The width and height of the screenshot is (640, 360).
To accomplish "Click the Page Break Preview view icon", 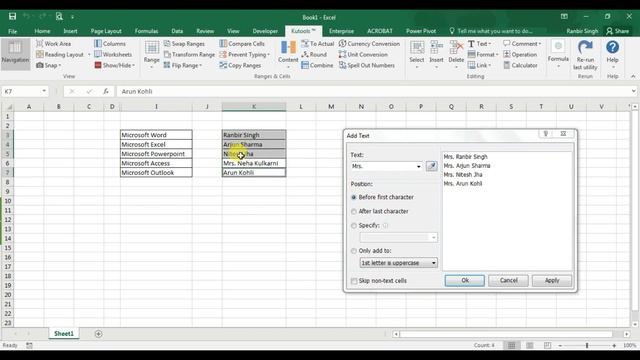I will (547, 345).
